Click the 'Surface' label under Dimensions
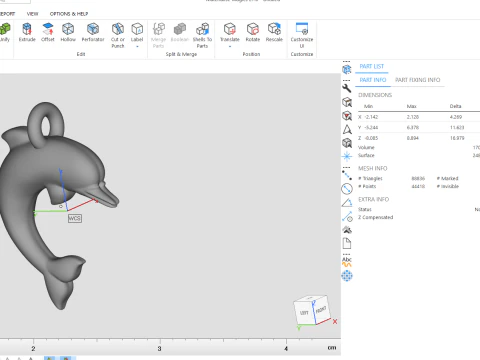Image resolution: width=480 pixels, height=360 pixels. coord(366,155)
